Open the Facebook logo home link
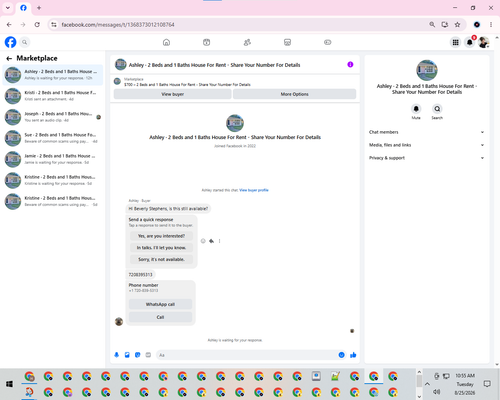The height and width of the screenshot is (400, 500). (x=10, y=42)
